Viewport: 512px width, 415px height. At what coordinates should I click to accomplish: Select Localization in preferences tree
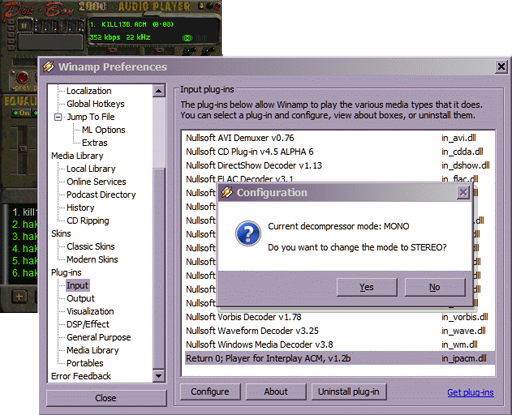[x=89, y=91]
